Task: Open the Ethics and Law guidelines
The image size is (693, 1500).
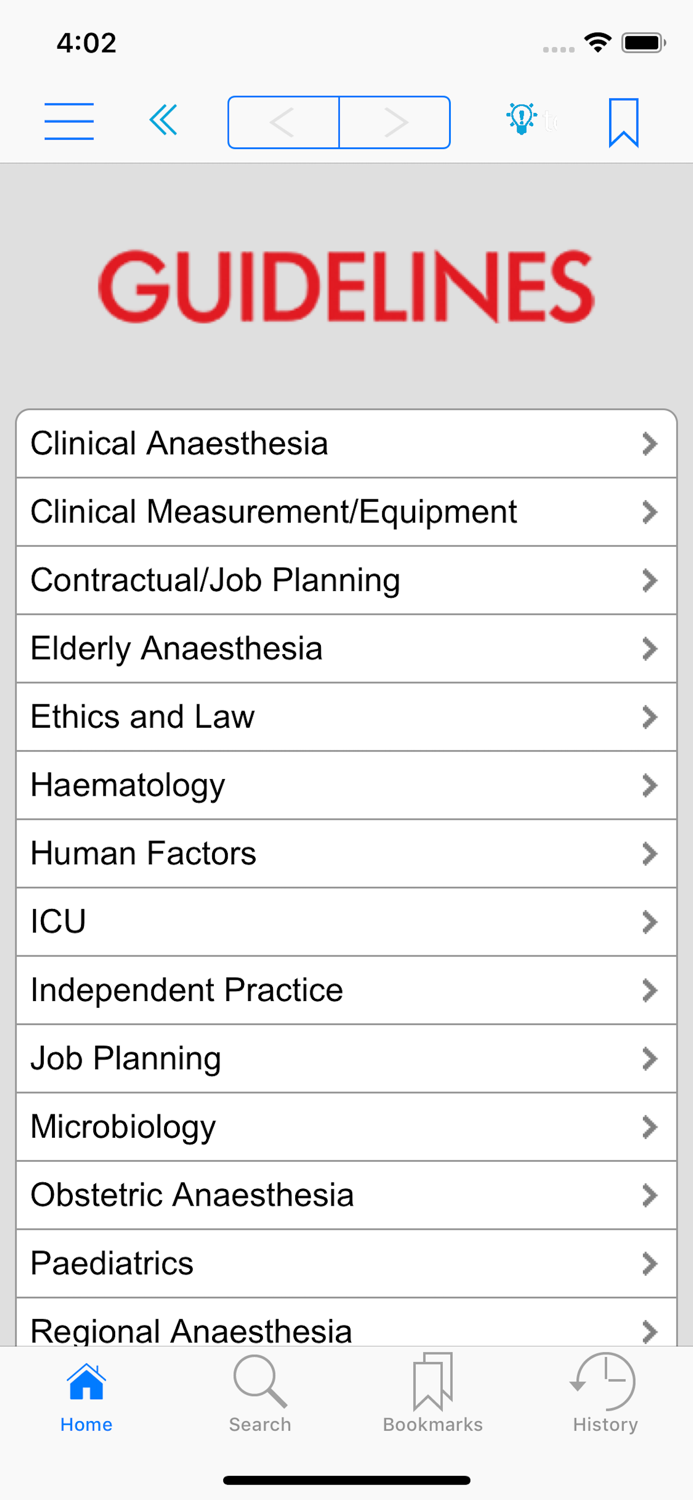Action: click(346, 717)
